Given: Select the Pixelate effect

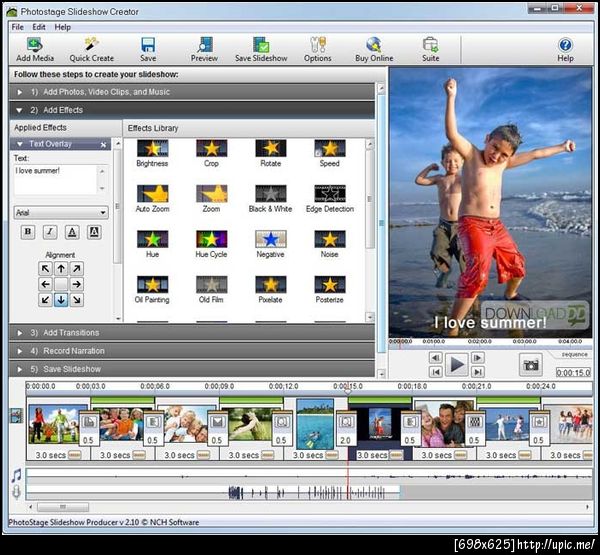Looking at the screenshot, I should pos(271,290).
